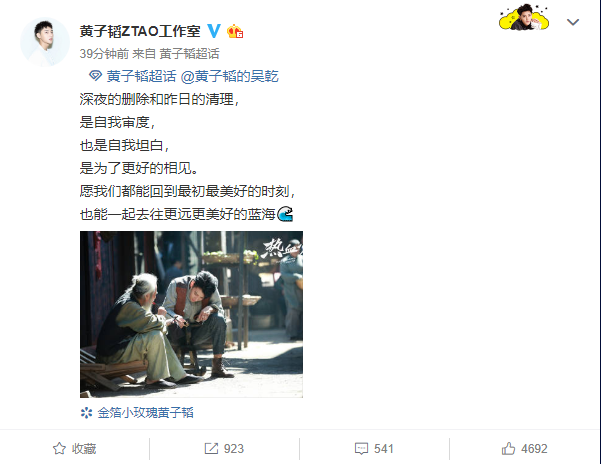Viewport: 601px width, 464px height.
Task: Click the flower icon next to 金箔小玫瑰黄子韬
Action: [x=86, y=413]
